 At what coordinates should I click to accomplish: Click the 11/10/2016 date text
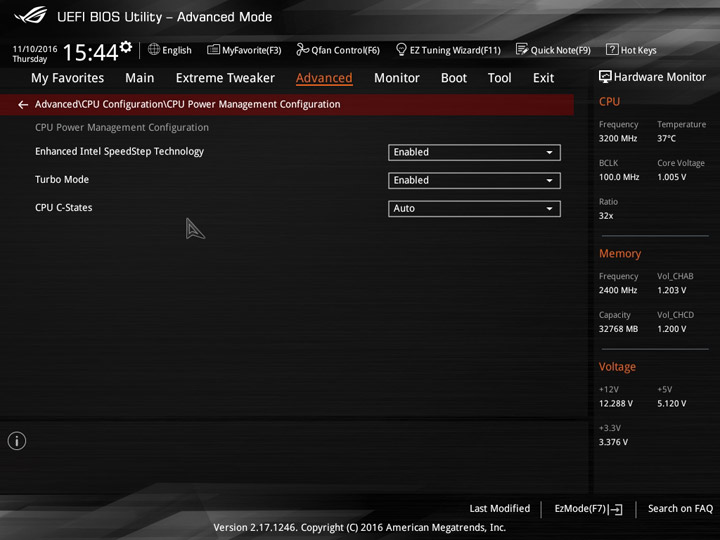[x=35, y=49]
